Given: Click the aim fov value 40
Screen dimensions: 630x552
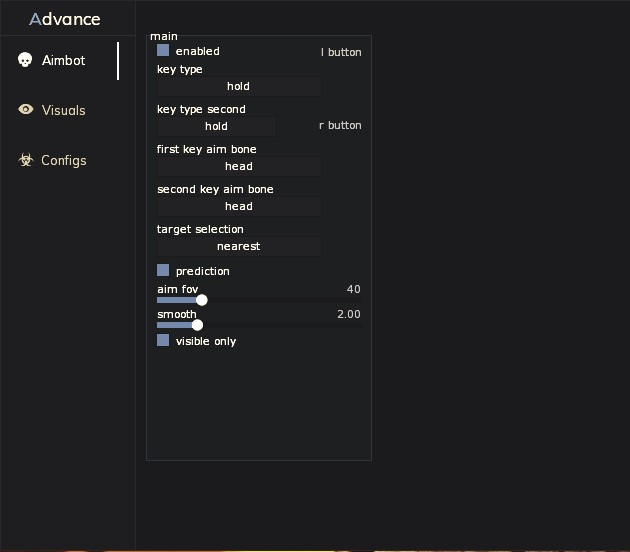Looking at the screenshot, I should coord(353,289).
